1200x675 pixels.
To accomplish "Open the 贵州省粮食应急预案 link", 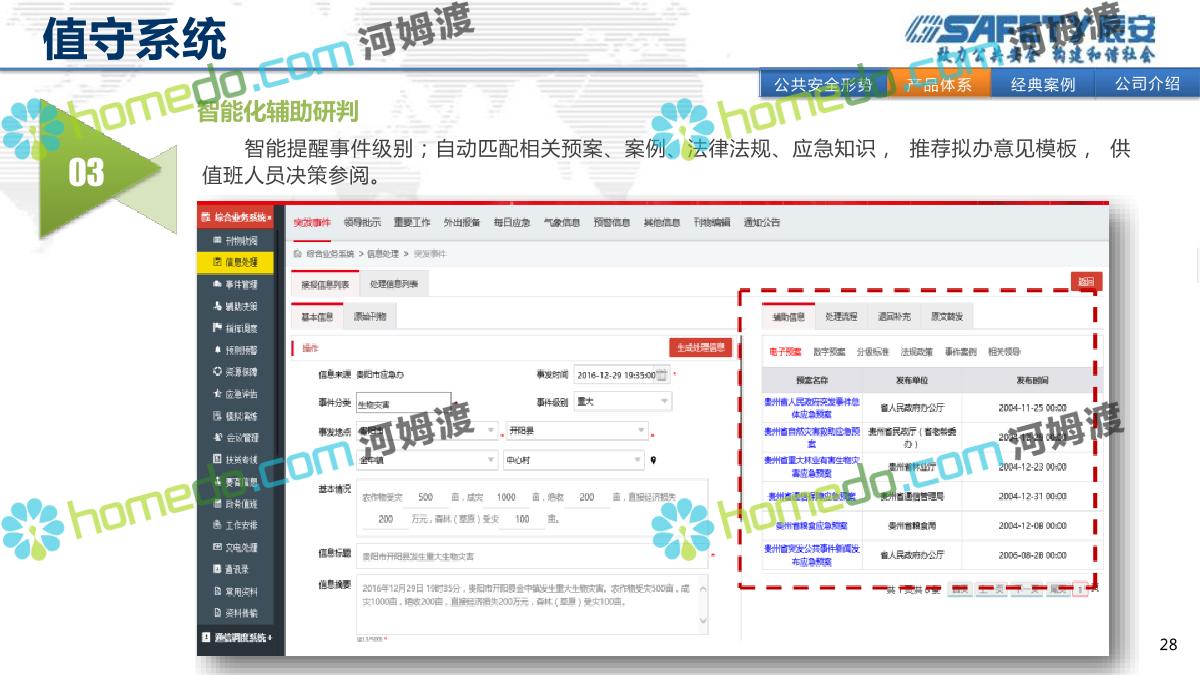I will 811,525.
